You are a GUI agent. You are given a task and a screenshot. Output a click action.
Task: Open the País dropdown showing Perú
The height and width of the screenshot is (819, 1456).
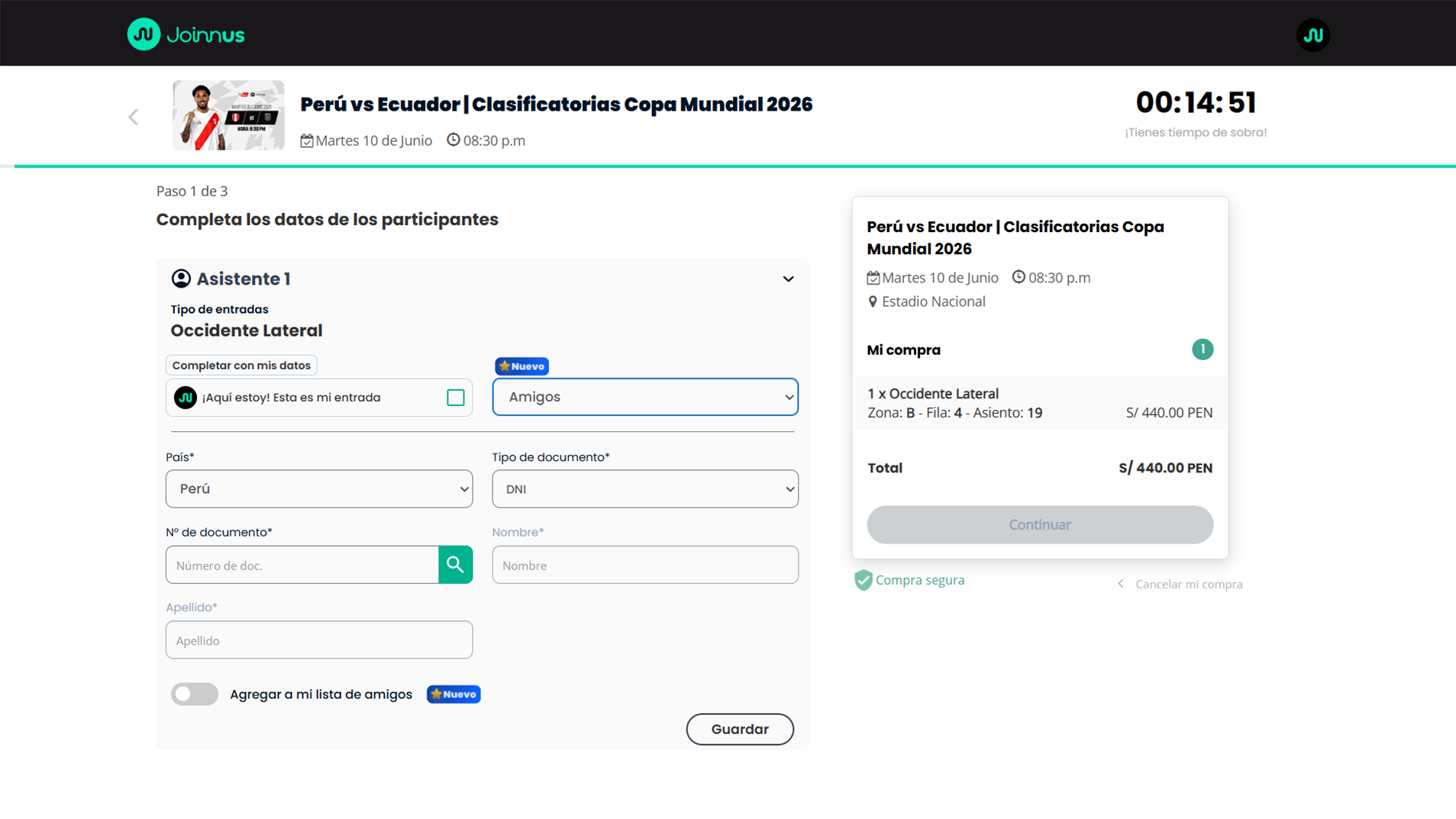[319, 488]
